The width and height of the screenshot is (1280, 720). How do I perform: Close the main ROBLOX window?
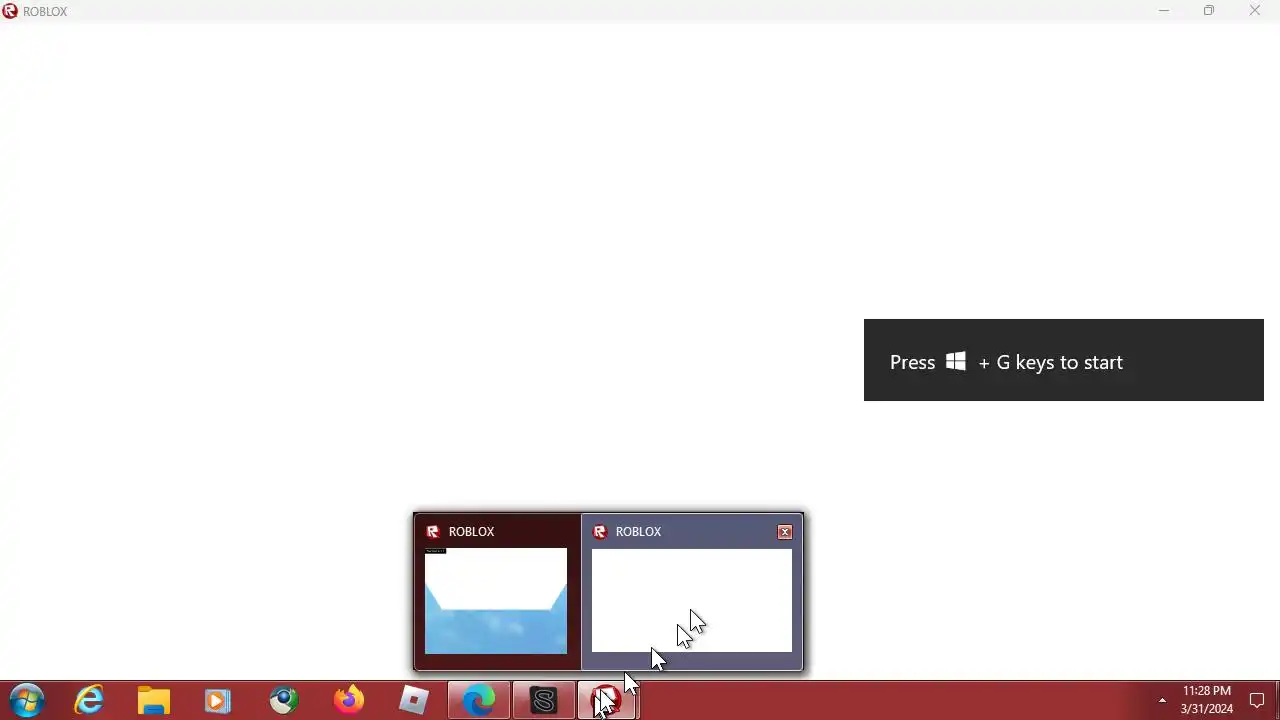(1255, 11)
